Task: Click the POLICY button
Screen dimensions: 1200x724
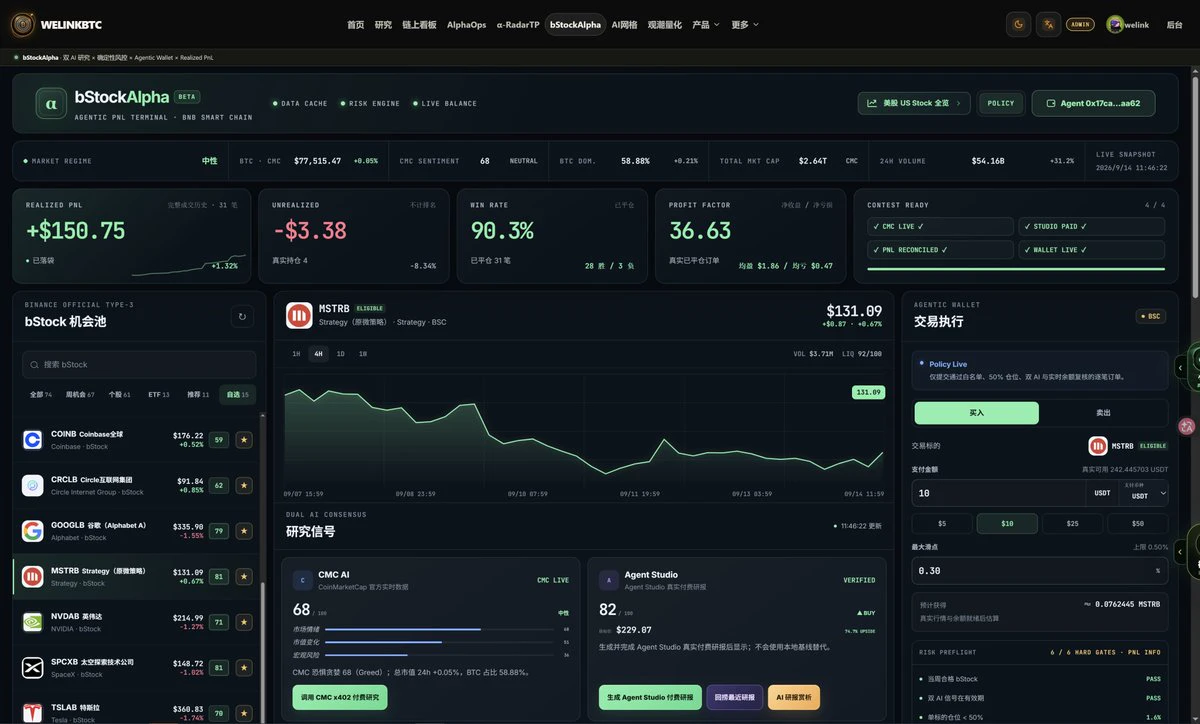Action: pyautogui.click(x=1001, y=103)
